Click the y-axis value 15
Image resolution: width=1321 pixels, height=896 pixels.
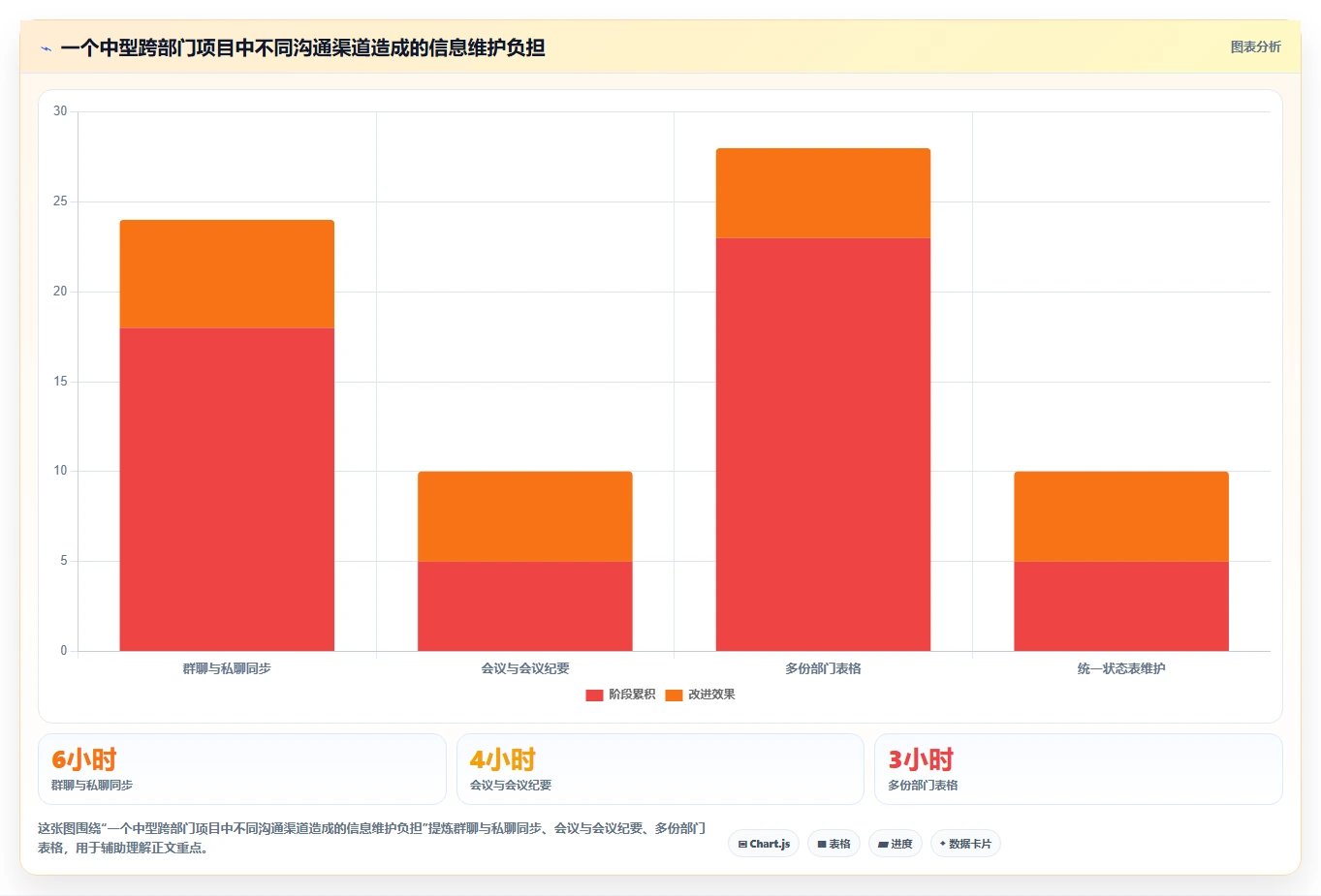click(60, 382)
